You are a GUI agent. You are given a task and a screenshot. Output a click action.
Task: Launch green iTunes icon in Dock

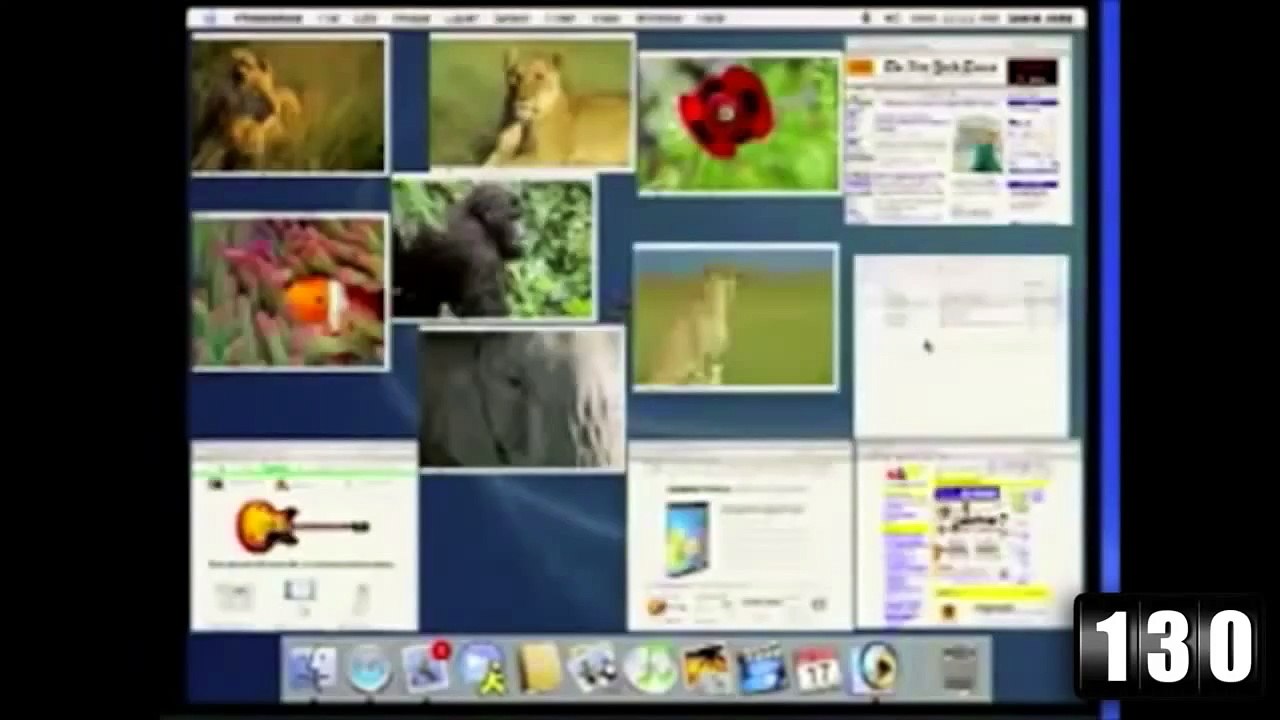click(x=650, y=668)
